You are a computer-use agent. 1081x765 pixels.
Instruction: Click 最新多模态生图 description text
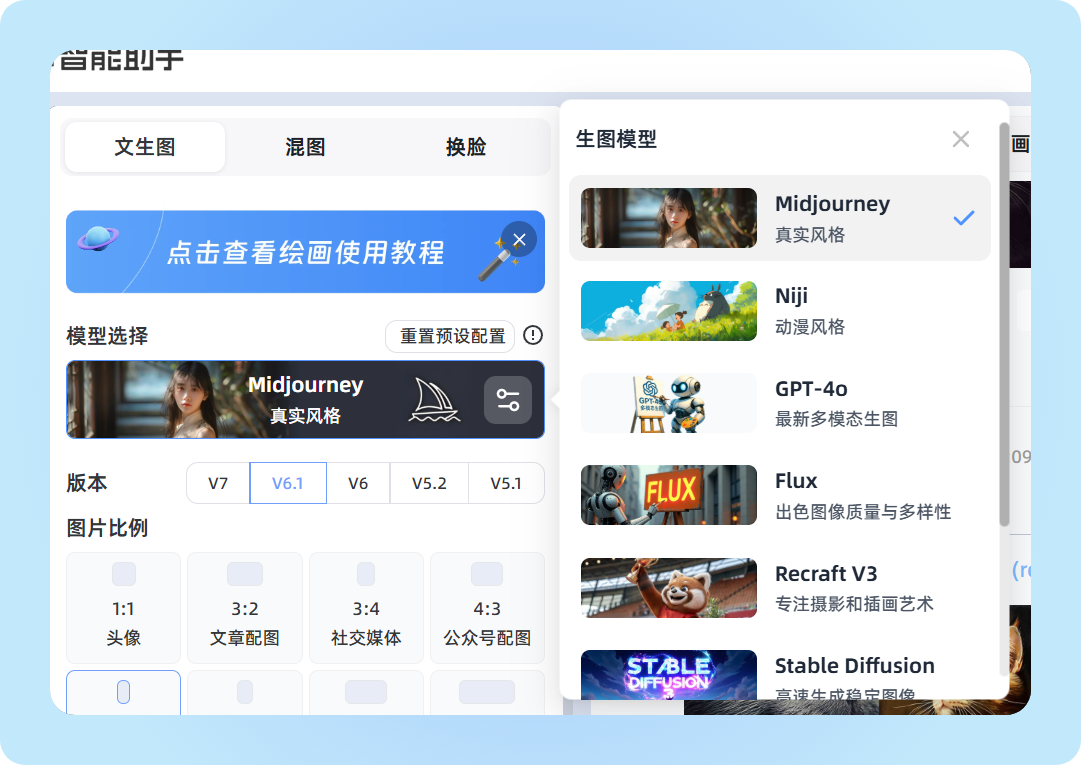pyautogui.click(x=836, y=419)
